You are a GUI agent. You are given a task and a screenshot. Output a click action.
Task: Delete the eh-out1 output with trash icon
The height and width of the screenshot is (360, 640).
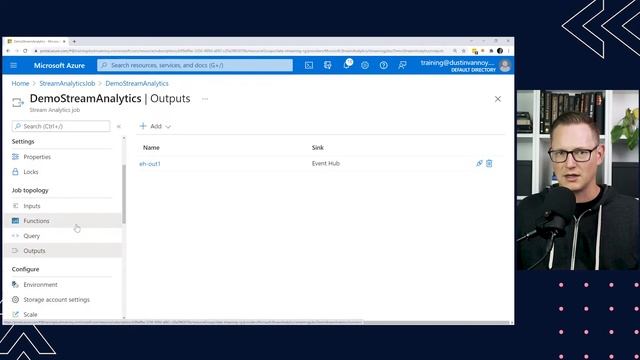point(489,163)
